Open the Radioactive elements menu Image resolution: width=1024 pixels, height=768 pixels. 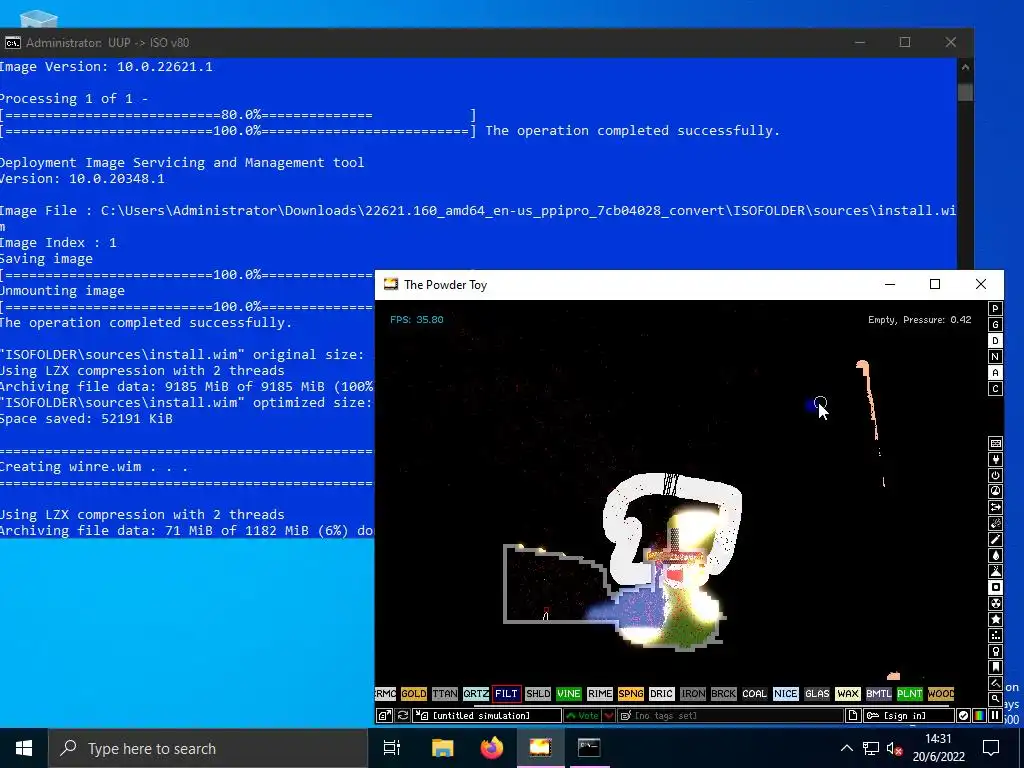tap(995, 603)
